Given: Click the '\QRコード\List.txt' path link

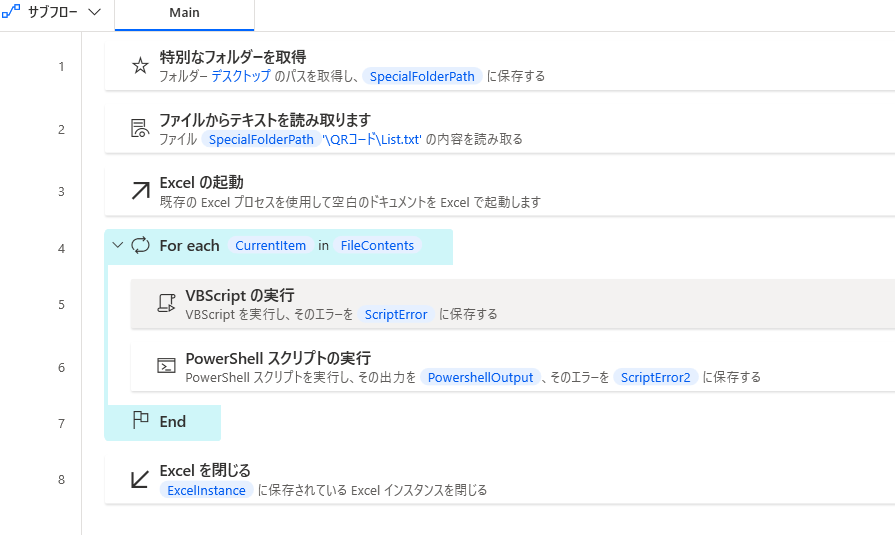Looking at the screenshot, I should (372, 139).
